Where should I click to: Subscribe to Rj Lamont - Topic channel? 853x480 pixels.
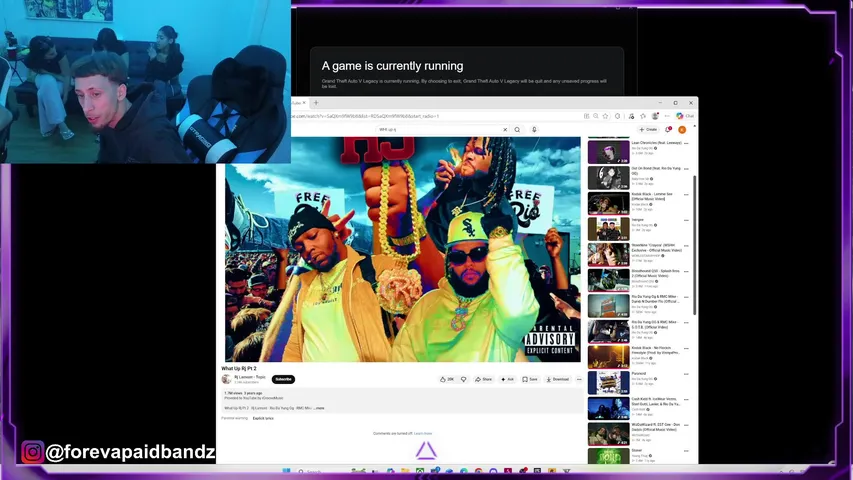pos(283,379)
